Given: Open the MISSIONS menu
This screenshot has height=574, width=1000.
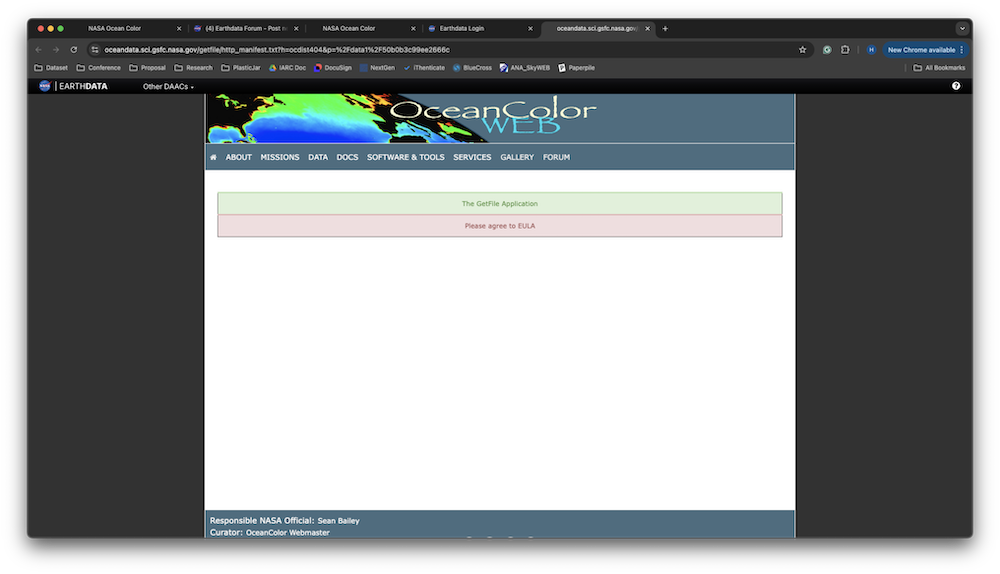Looking at the screenshot, I should [x=279, y=157].
